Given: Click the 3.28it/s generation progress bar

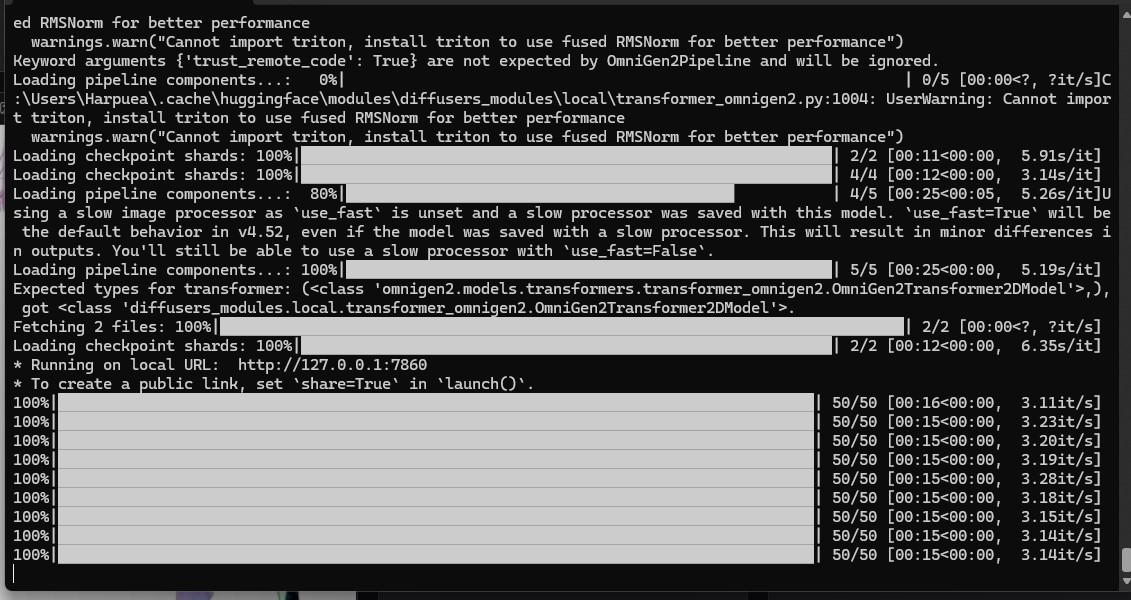Looking at the screenshot, I should (436, 479).
